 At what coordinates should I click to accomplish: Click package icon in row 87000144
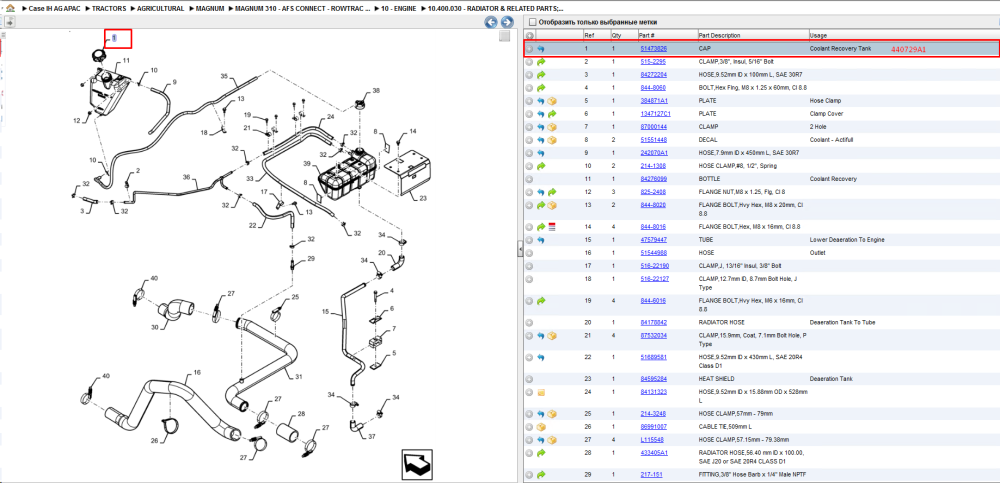552,127
